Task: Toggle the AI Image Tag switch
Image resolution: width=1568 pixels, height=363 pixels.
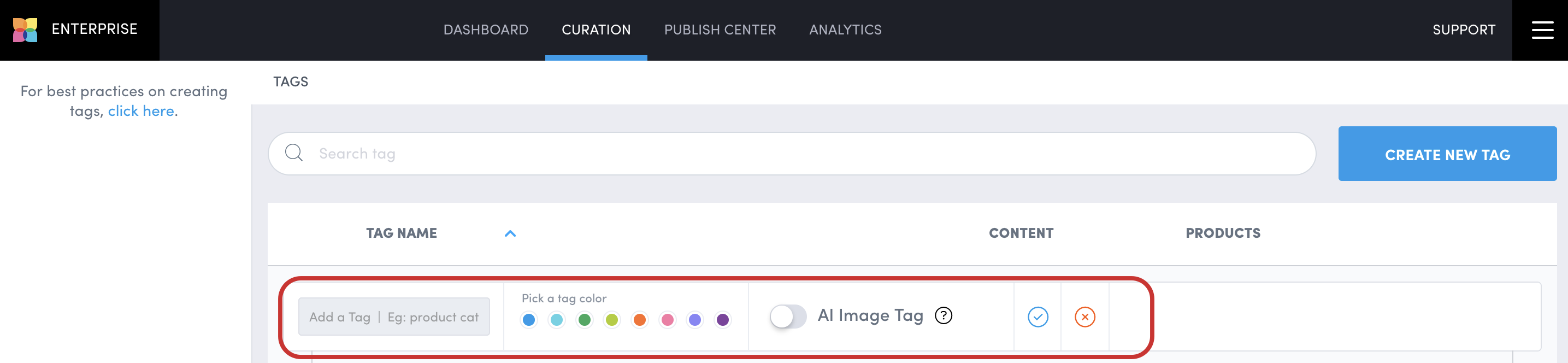Action: [x=788, y=316]
